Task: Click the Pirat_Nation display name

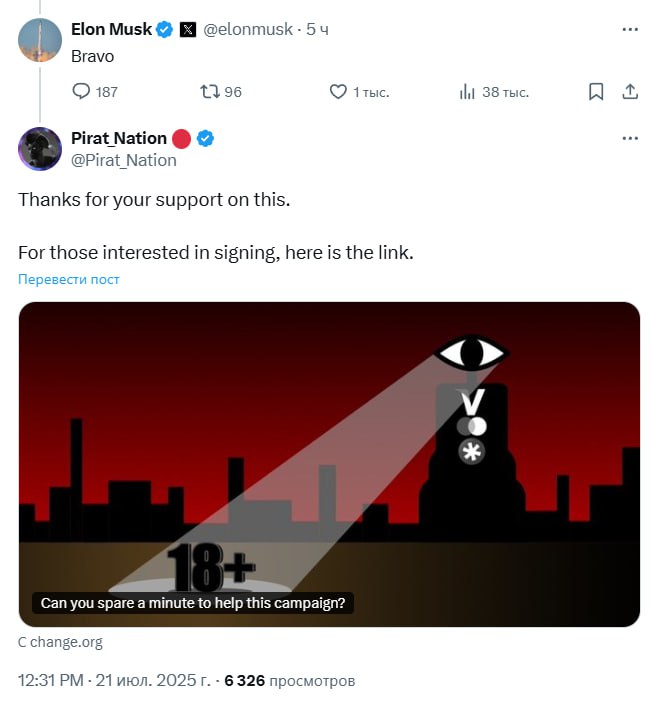Action: [119, 138]
